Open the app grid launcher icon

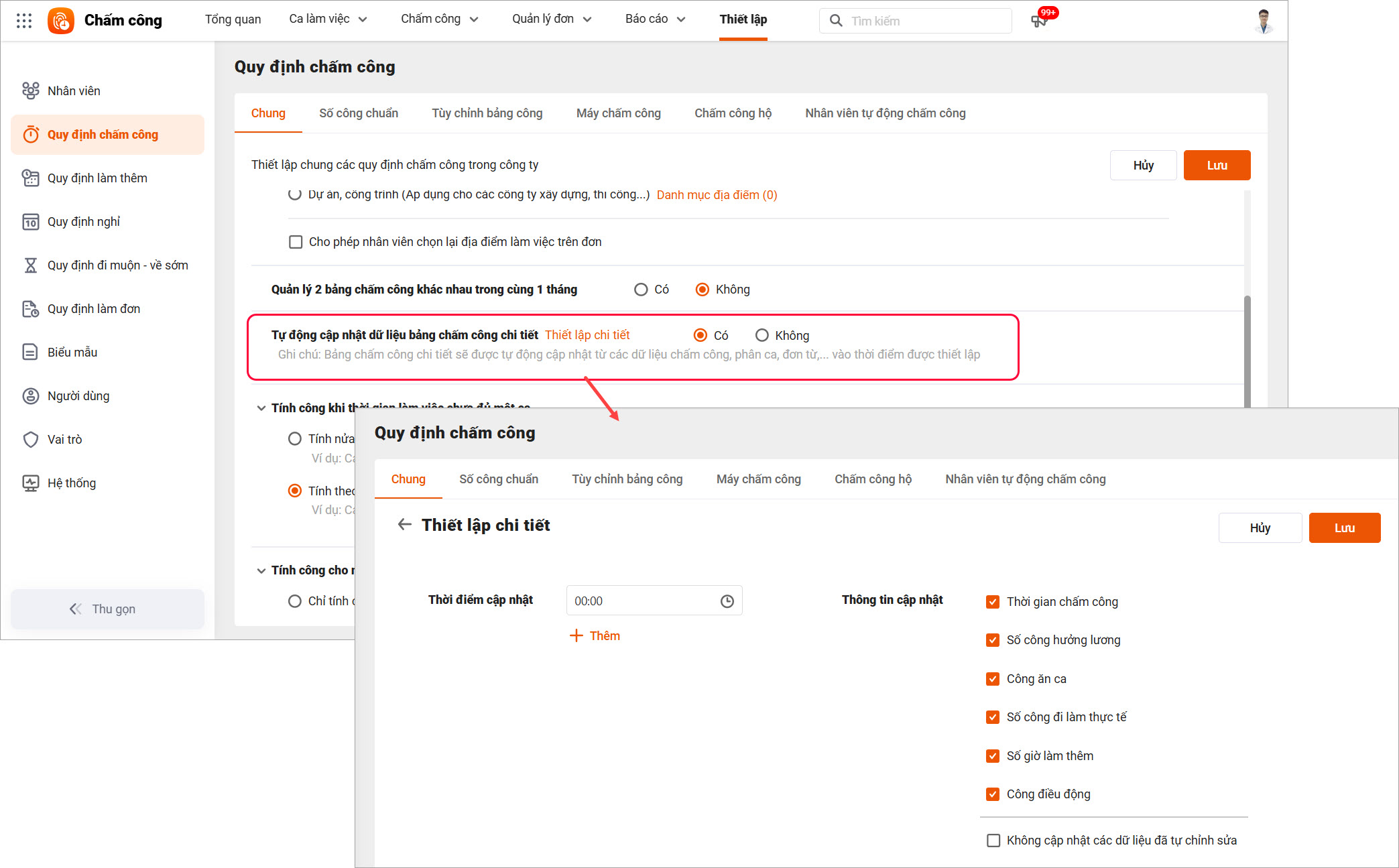pos(24,21)
